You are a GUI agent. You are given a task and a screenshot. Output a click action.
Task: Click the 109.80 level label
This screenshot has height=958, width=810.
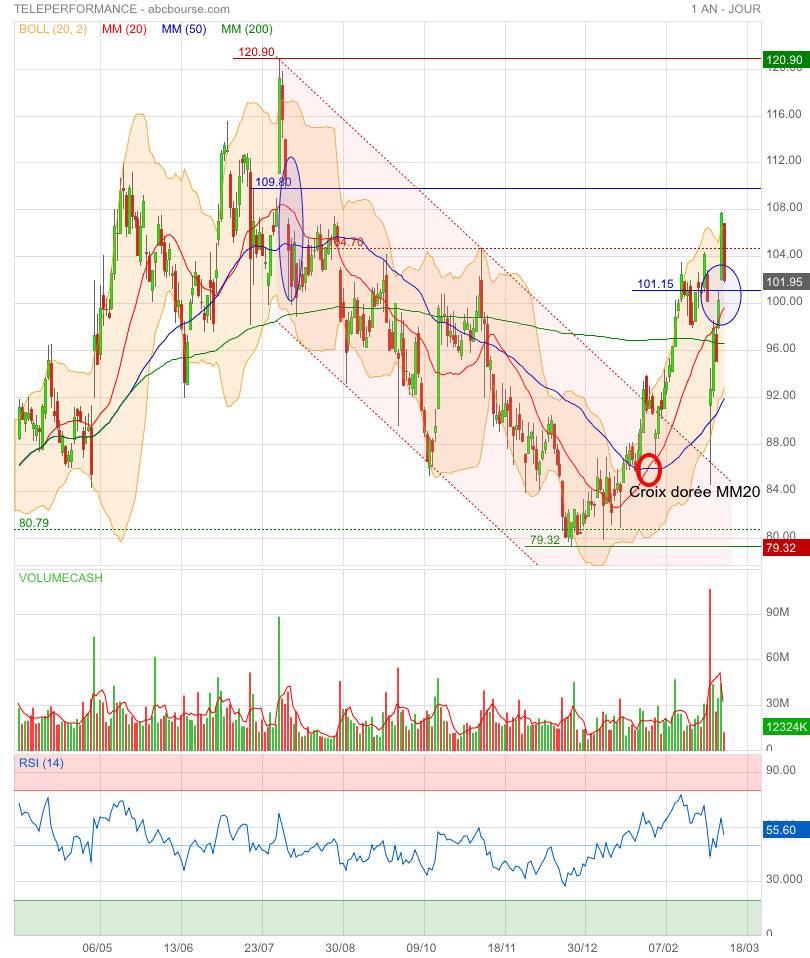(x=273, y=181)
